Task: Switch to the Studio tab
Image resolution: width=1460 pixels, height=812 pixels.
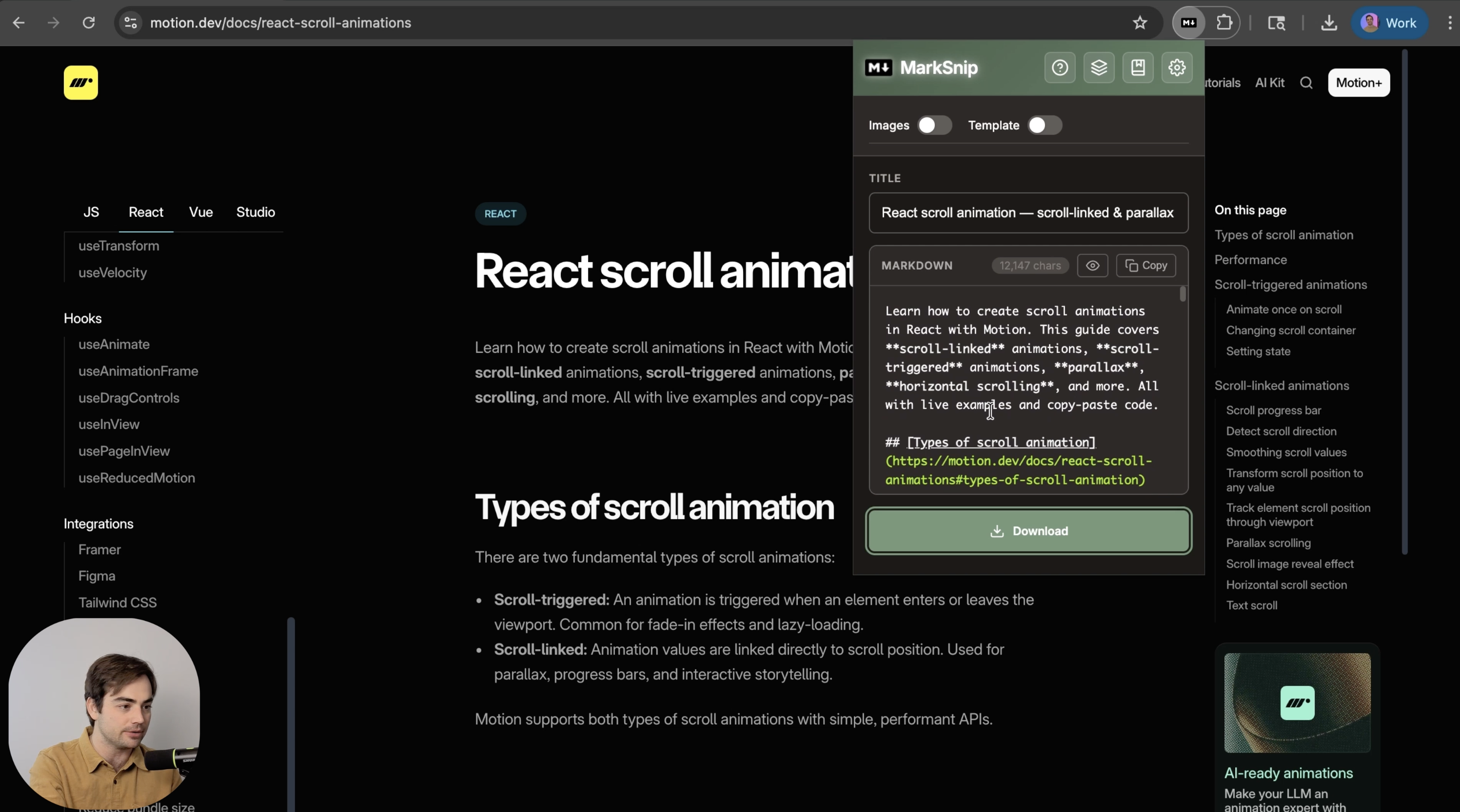Action: (255, 213)
